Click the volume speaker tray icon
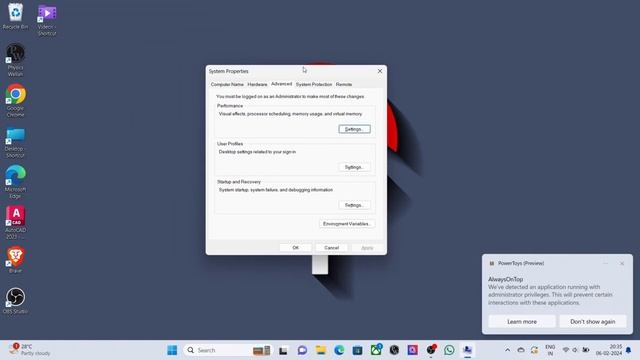Image resolution: width=640 pixels, height=360 pixels. 575,350
